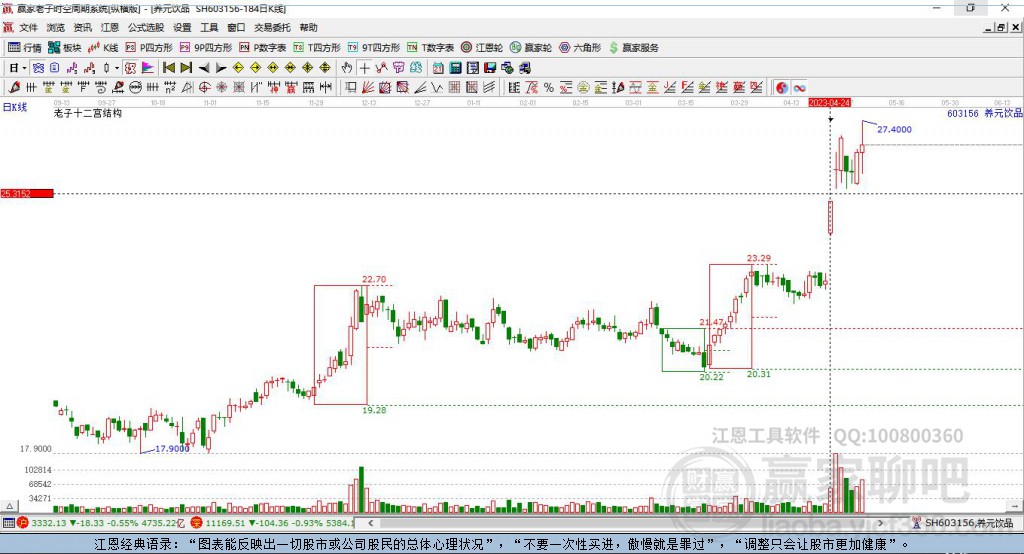Open the 公式选股 menu
Screen dimensions: 1024x554
146,27
